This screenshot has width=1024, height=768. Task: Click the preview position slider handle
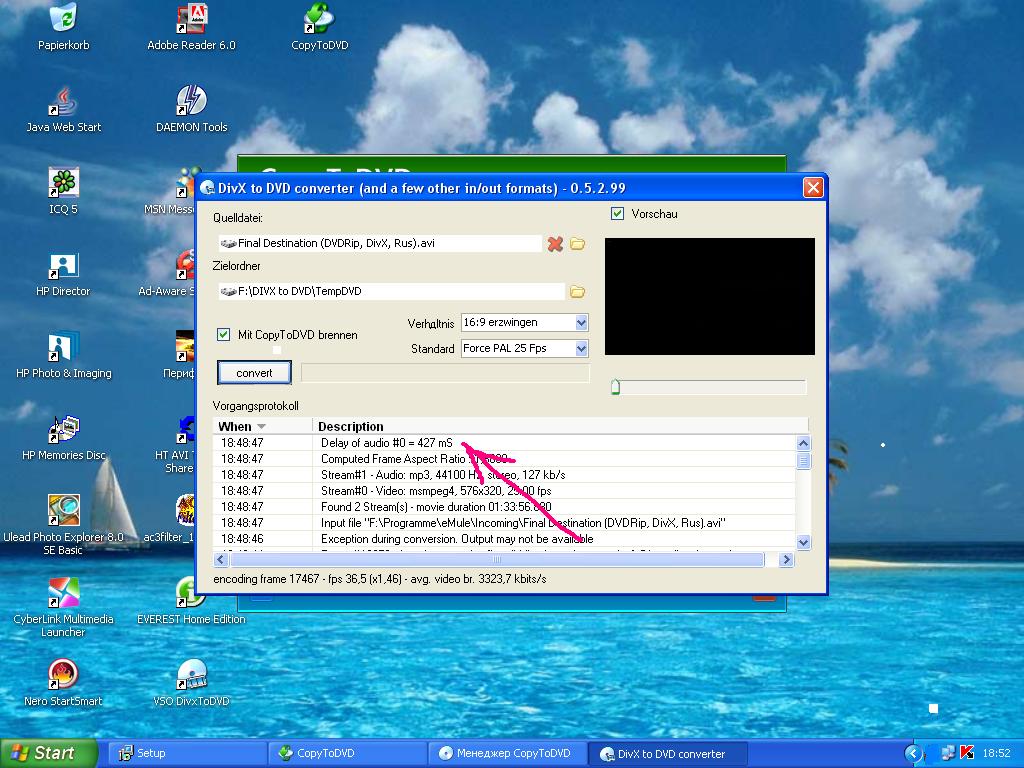(x=615, y=387)
